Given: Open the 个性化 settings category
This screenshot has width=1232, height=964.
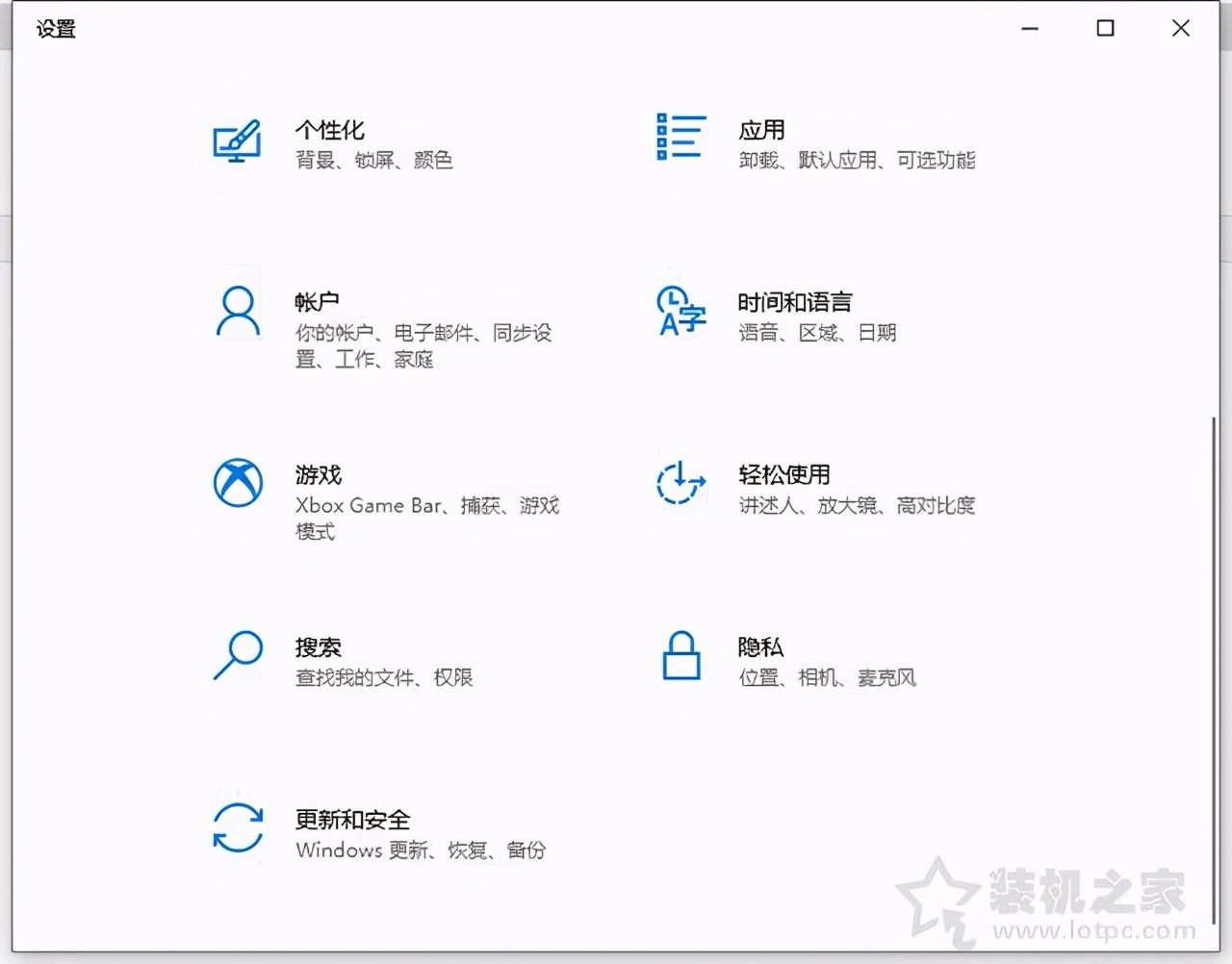Looking at the screenshot, I should click(x=330, y=131).
